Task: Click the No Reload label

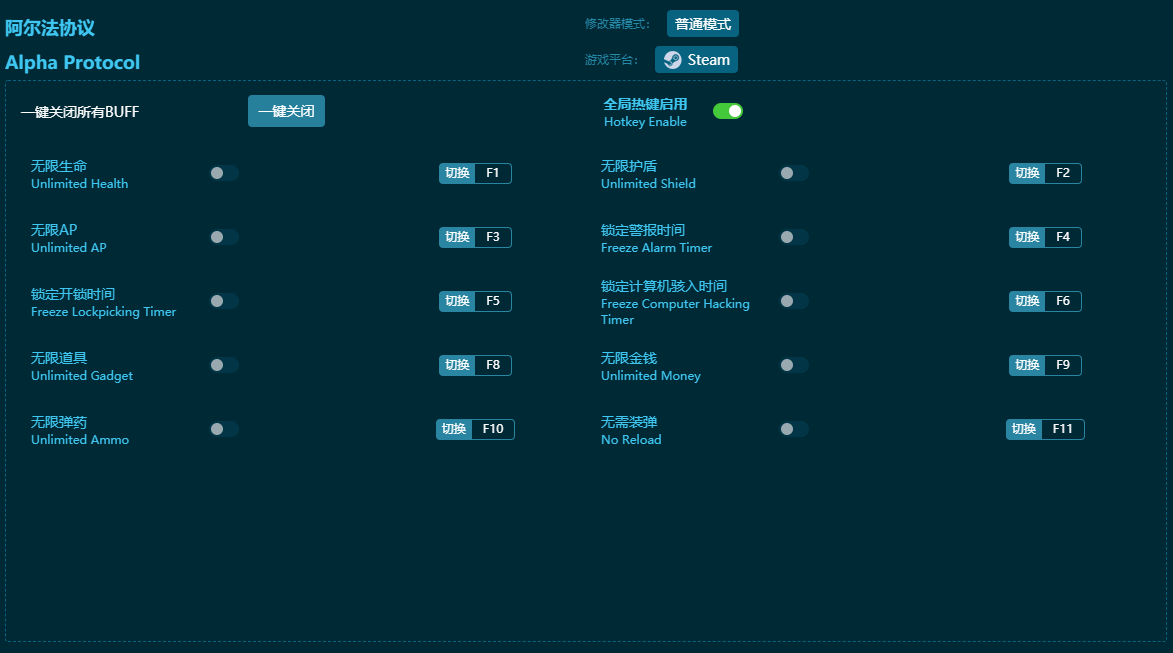Action: click(631, 440)
